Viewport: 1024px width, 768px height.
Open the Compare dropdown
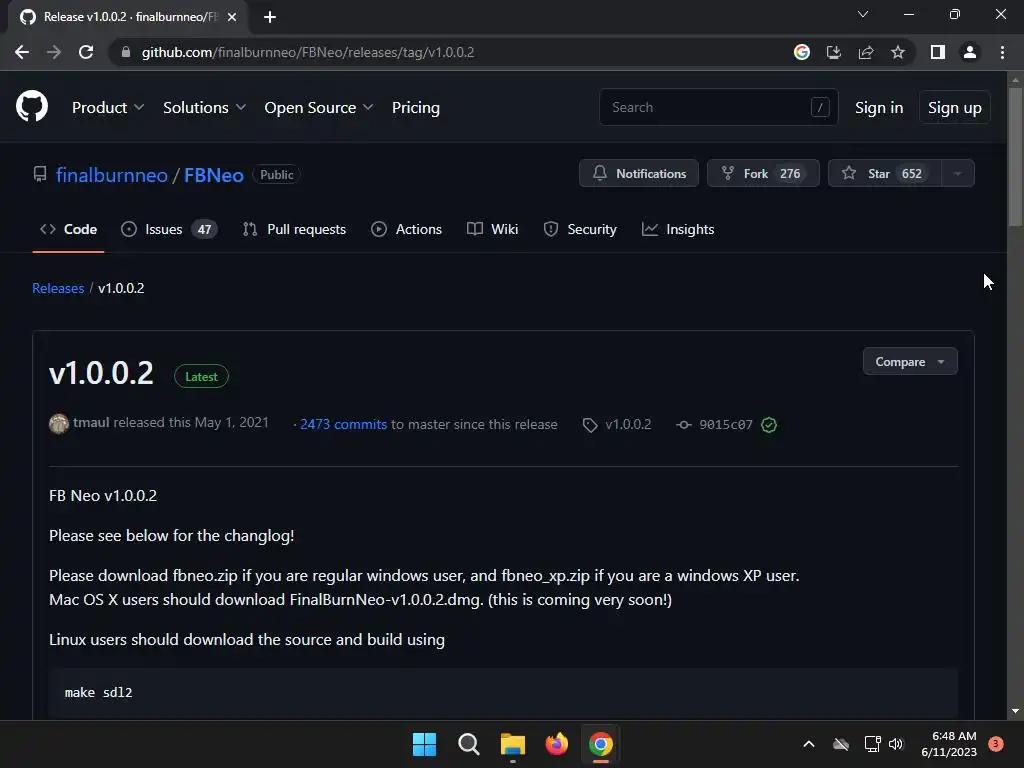[x=910, y=362]
